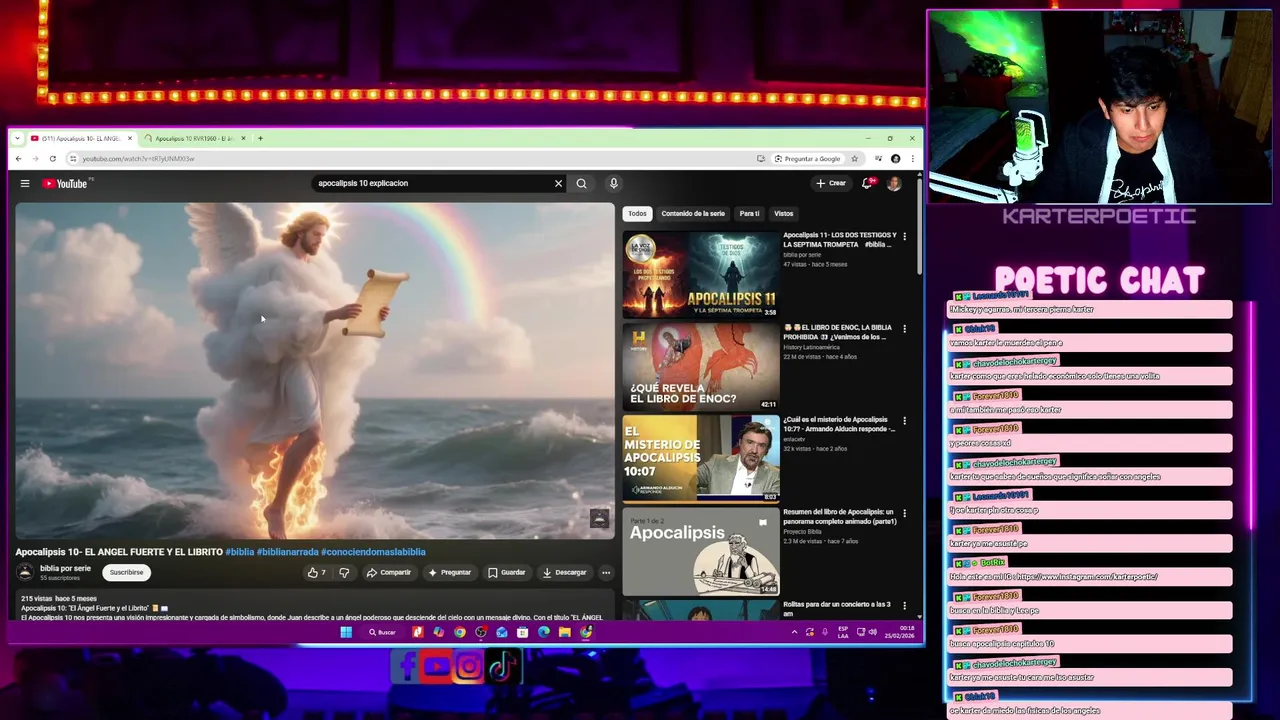The height and width of the screenshot is (720, 1280).
Task: Dislike the Apocalipsis 10 video
Action: (344, 572)
